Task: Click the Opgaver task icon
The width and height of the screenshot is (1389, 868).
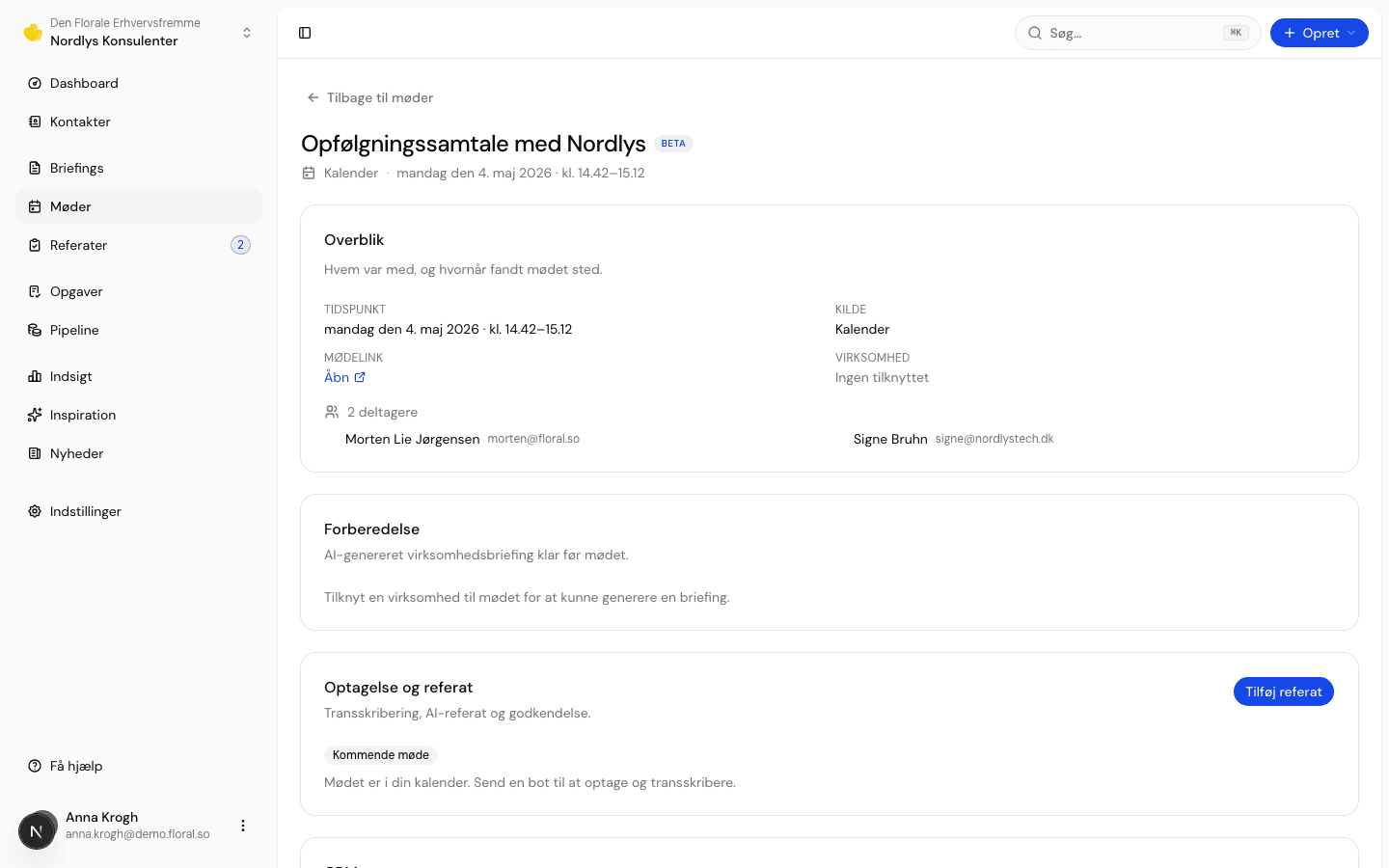Action: click(x=35, y=291)
